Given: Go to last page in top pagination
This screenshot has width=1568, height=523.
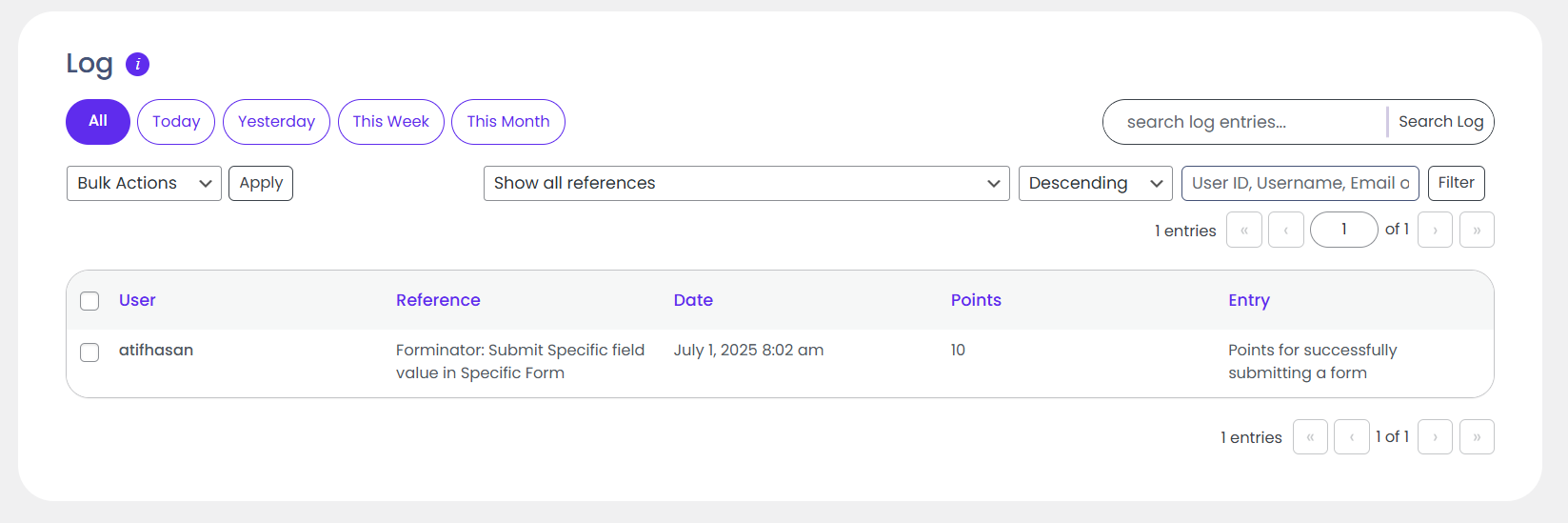Looking at the screenshot, I should 1476,230.
